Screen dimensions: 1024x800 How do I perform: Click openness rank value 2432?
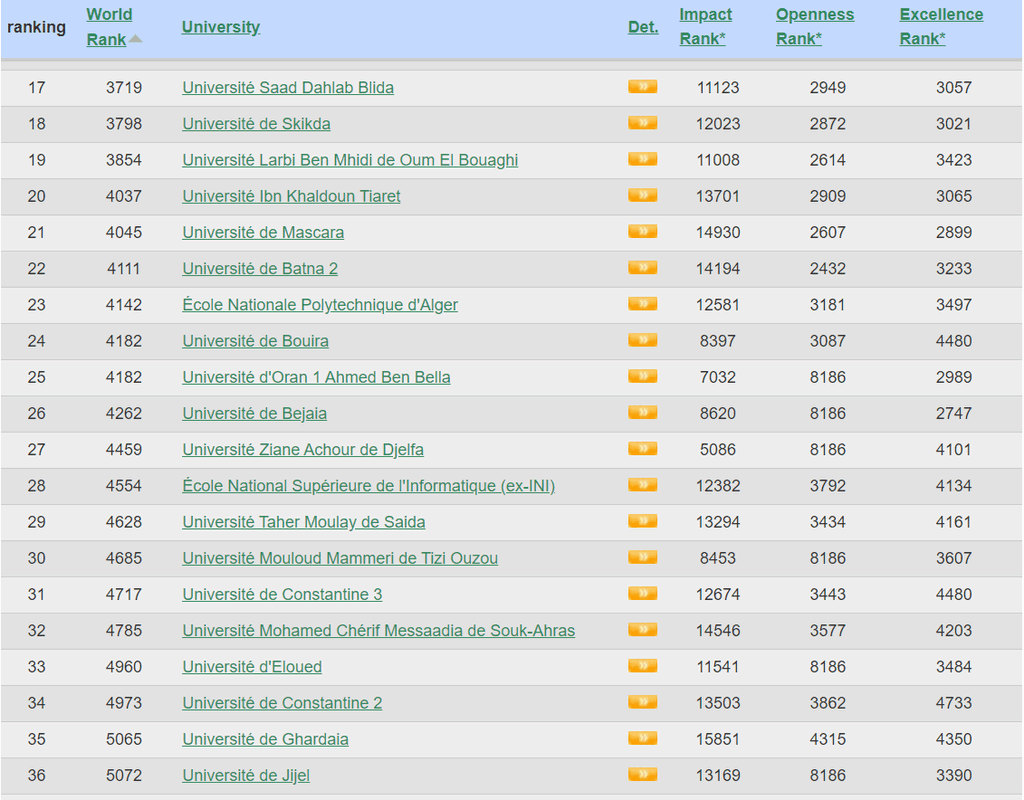[x=828, y=268]
